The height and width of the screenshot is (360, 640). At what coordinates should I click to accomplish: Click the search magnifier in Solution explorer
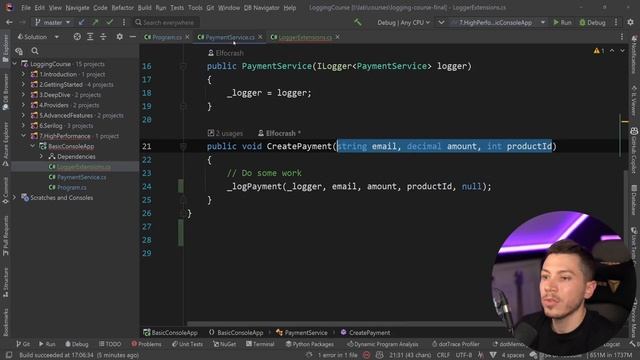click(35, 51)
